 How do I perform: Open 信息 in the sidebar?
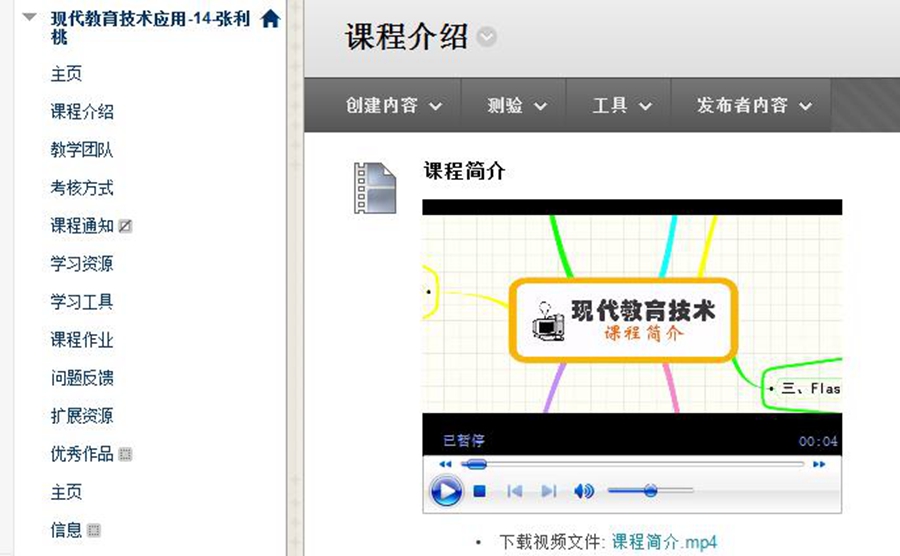click(x=66, y=530)
